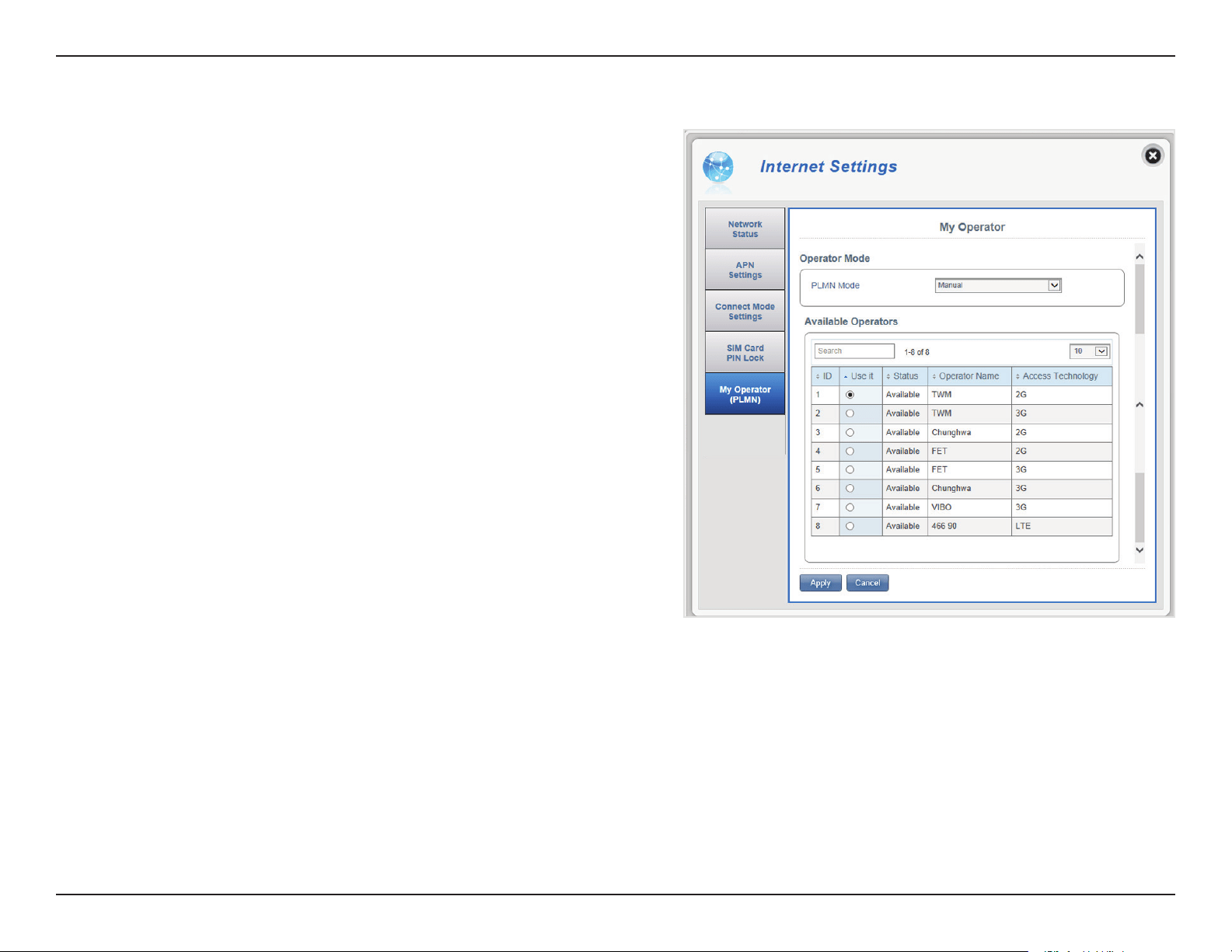Select the TWM 3G operator radio button
The height and width of the screenshot is (952, 1232).
pyautogui.click(x=850, y=413)
